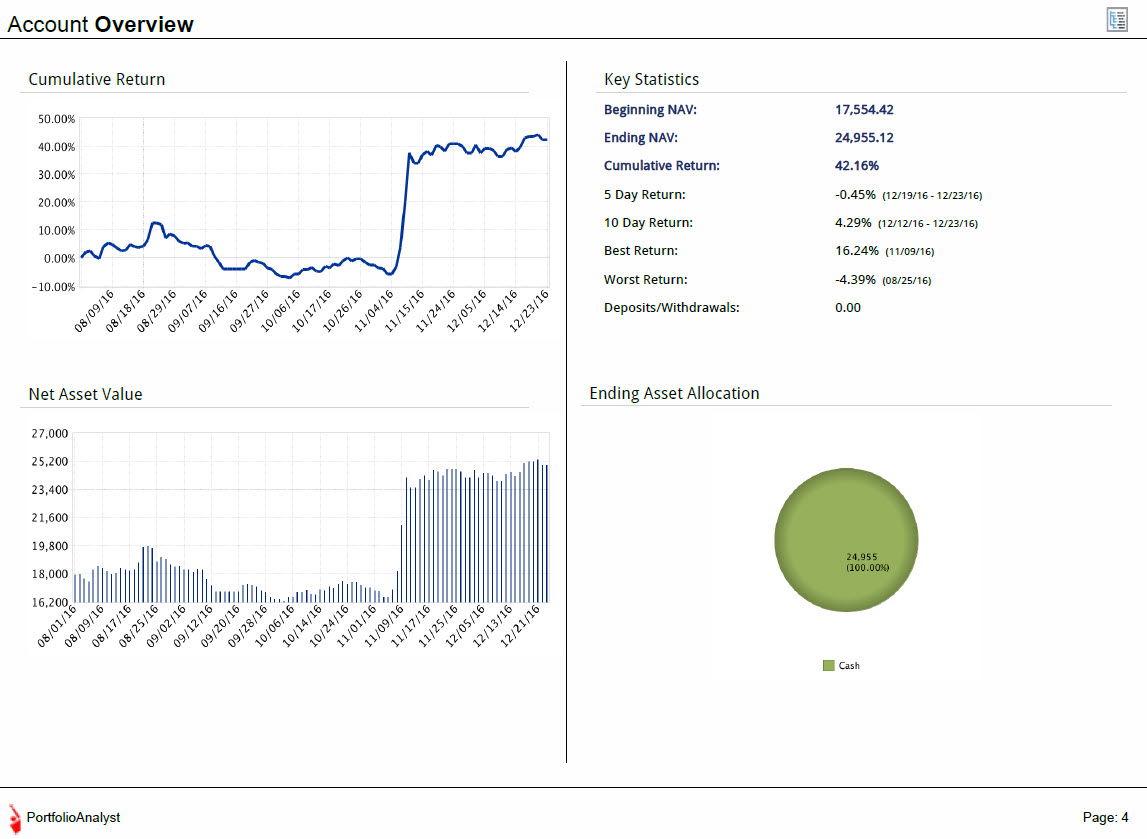Click the 0.00 deposits value
This screenshot has width=1147, height=839.
point(848,307)
